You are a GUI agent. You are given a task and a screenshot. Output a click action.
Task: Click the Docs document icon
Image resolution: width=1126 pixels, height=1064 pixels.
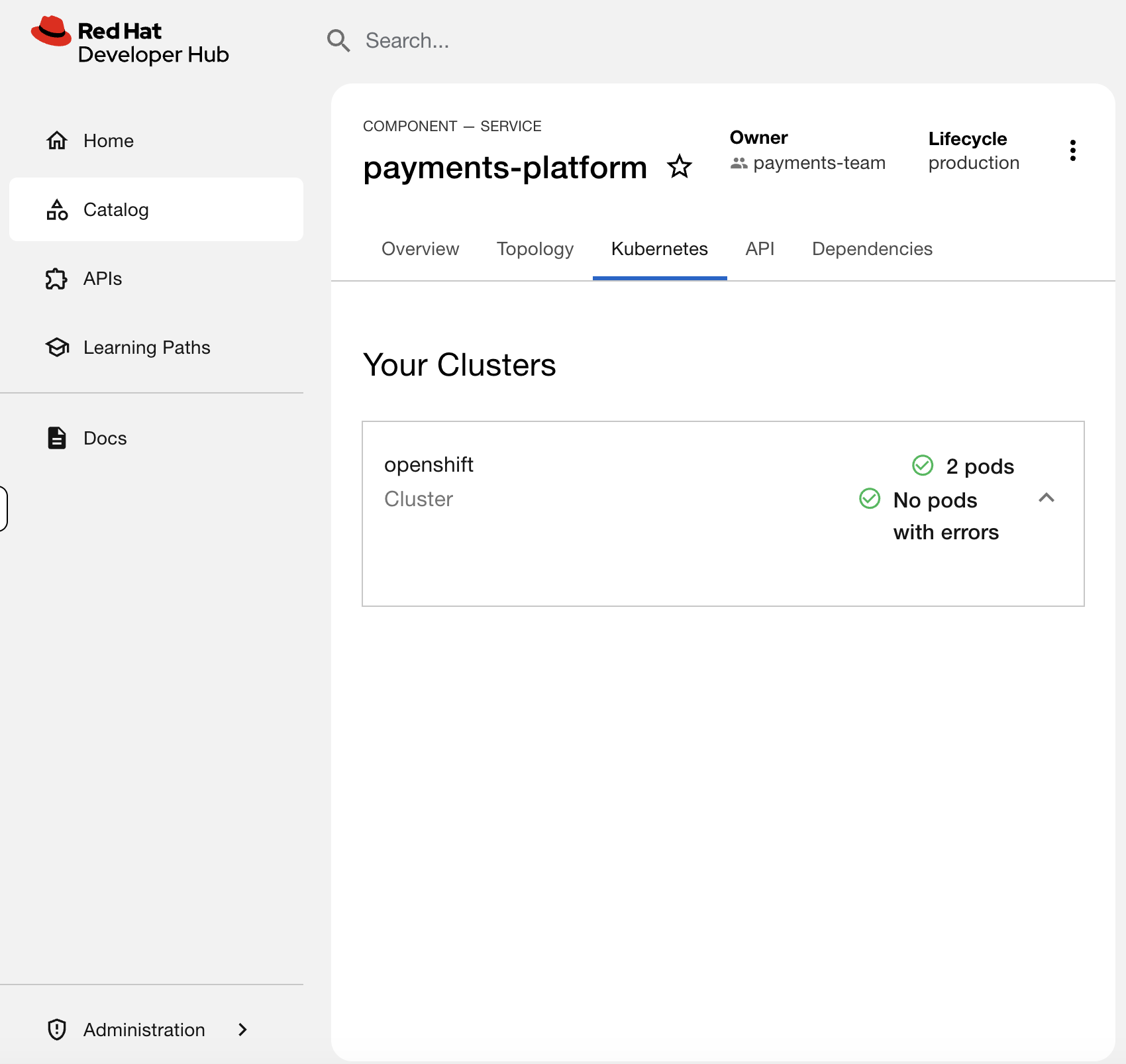[57, 438]
